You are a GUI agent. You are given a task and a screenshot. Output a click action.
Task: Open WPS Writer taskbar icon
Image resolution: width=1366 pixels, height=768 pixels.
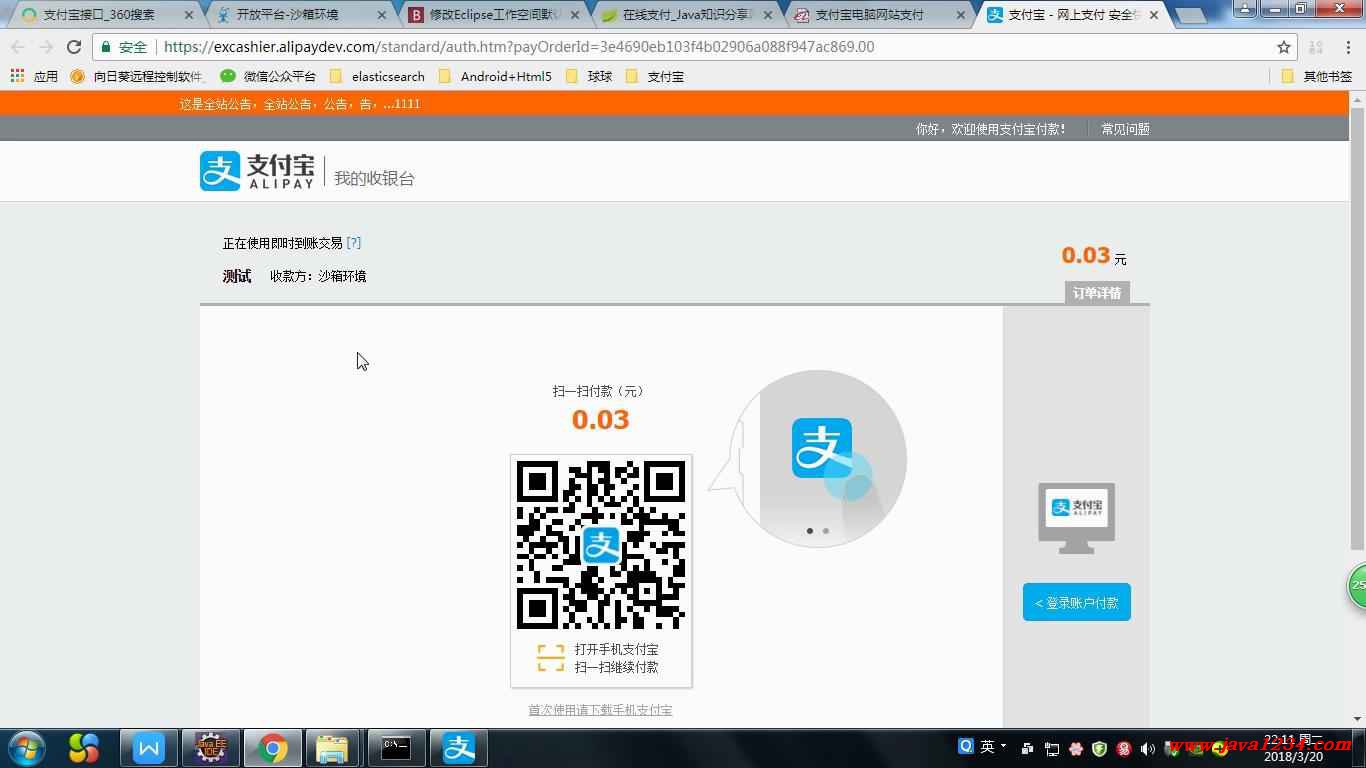(149, 748)
